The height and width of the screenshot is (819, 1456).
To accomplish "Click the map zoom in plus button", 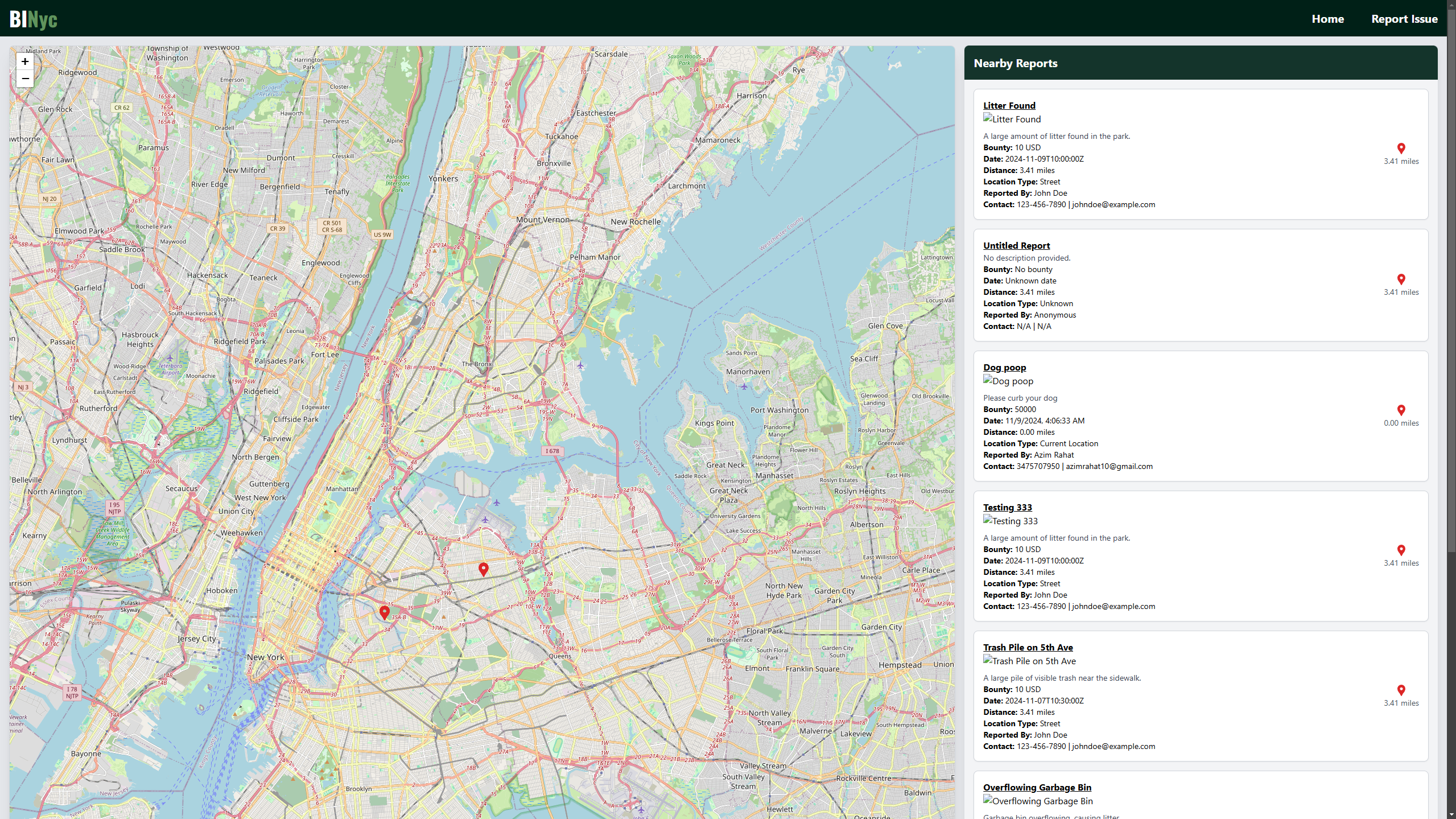I will coord(25,61).
